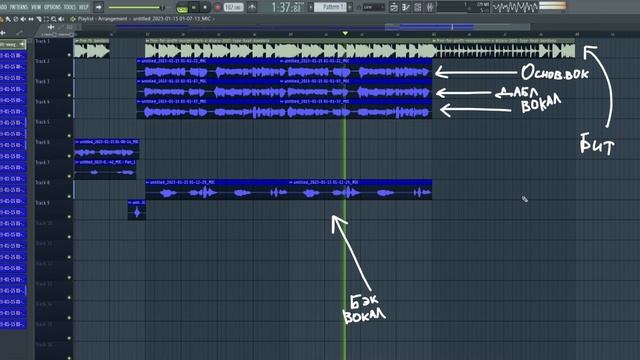The height and width of the screenshot is (360, 640).
Task: Click the Pause playback button
Action: [x=194, y=7]
